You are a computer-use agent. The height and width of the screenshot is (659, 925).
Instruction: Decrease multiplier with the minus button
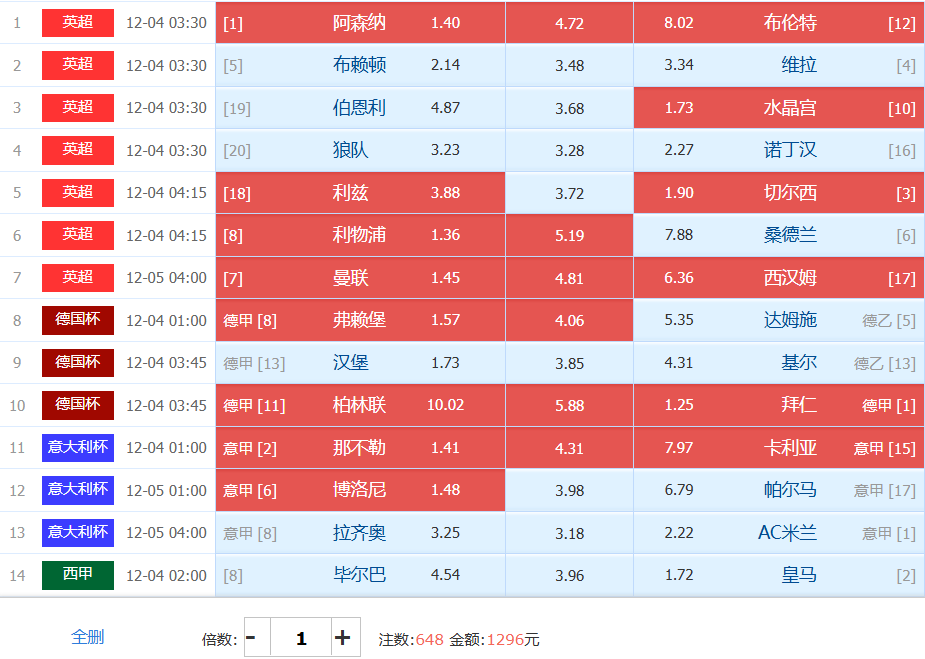251,637
